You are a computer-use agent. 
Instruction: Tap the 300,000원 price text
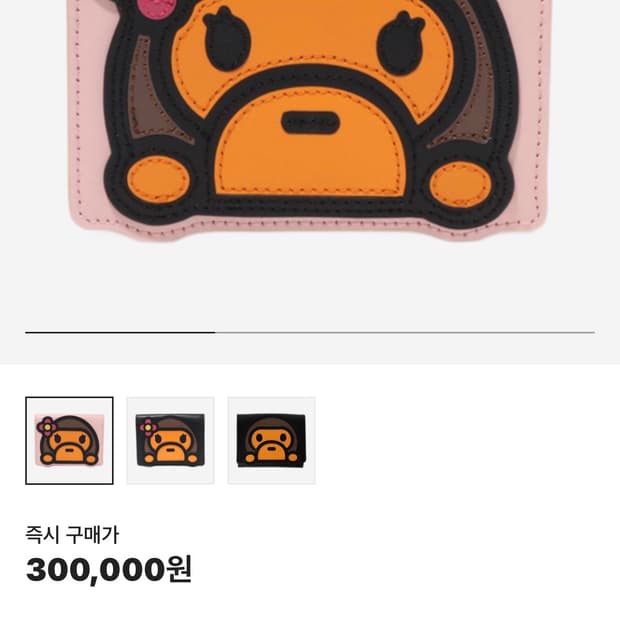coord(109,569)
